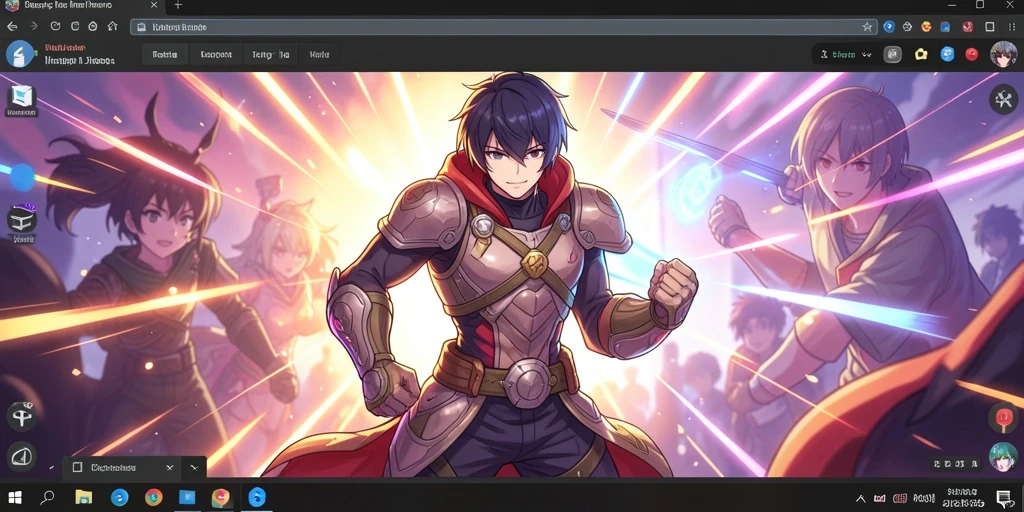This screenshot has height=512, width=1024.
Task: Open the taskbar notification center icon
Action: (1004, 498)
